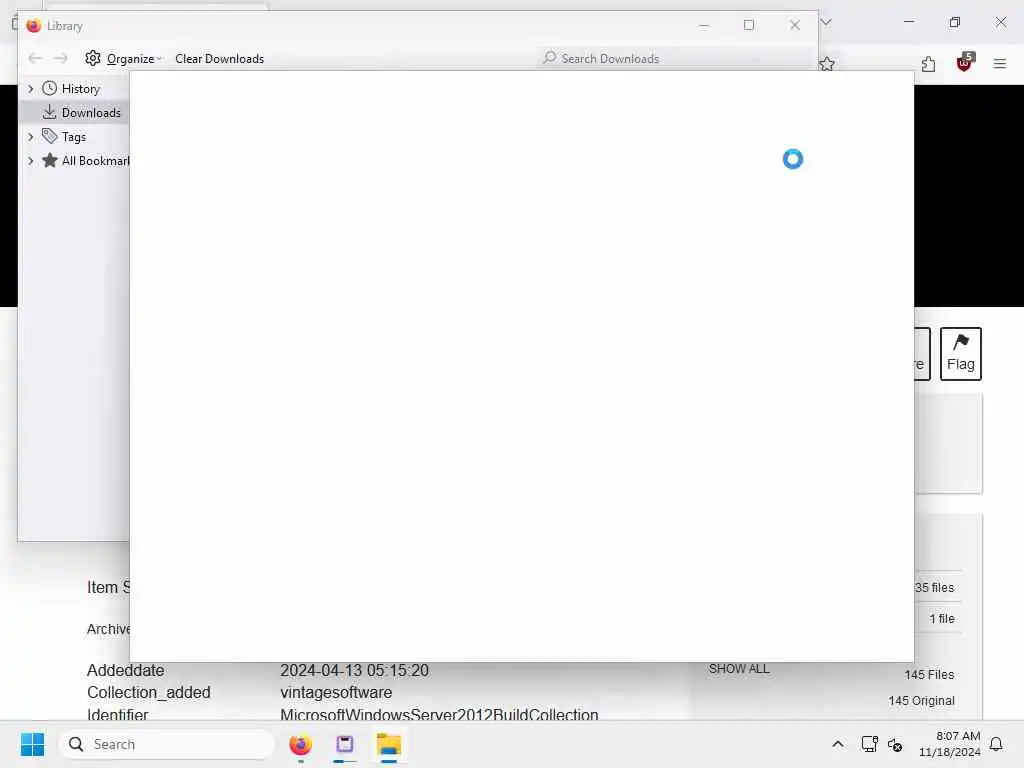Close the Library window

795,25
